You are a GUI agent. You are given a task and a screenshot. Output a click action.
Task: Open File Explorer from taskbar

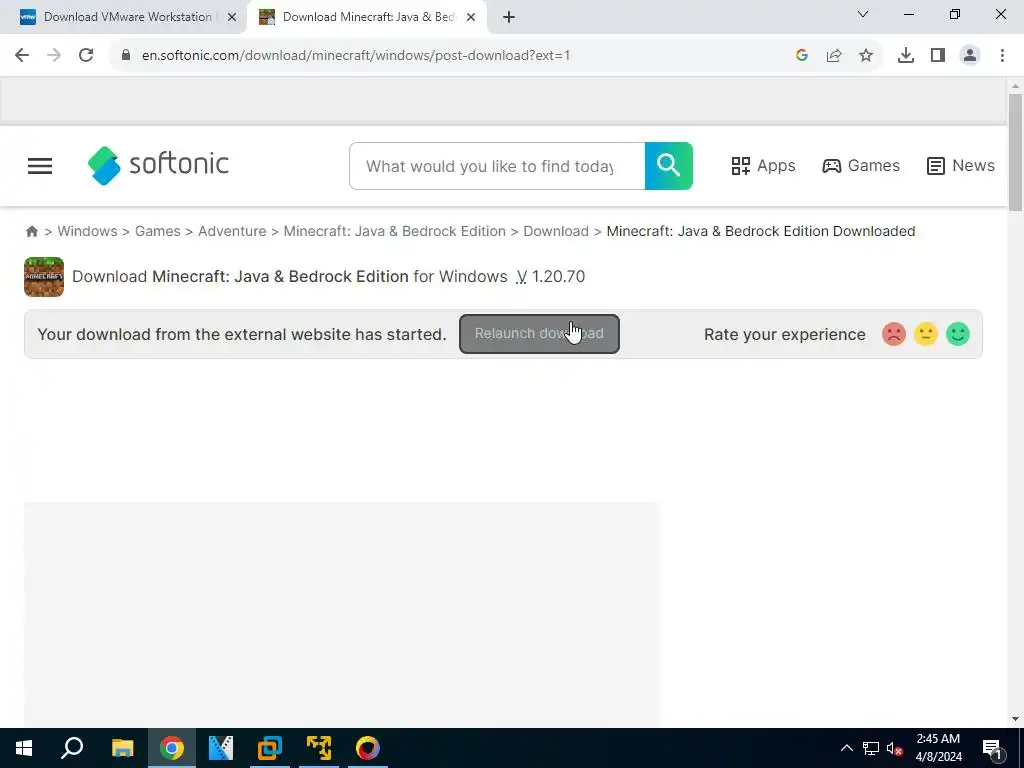coord(122,748)
